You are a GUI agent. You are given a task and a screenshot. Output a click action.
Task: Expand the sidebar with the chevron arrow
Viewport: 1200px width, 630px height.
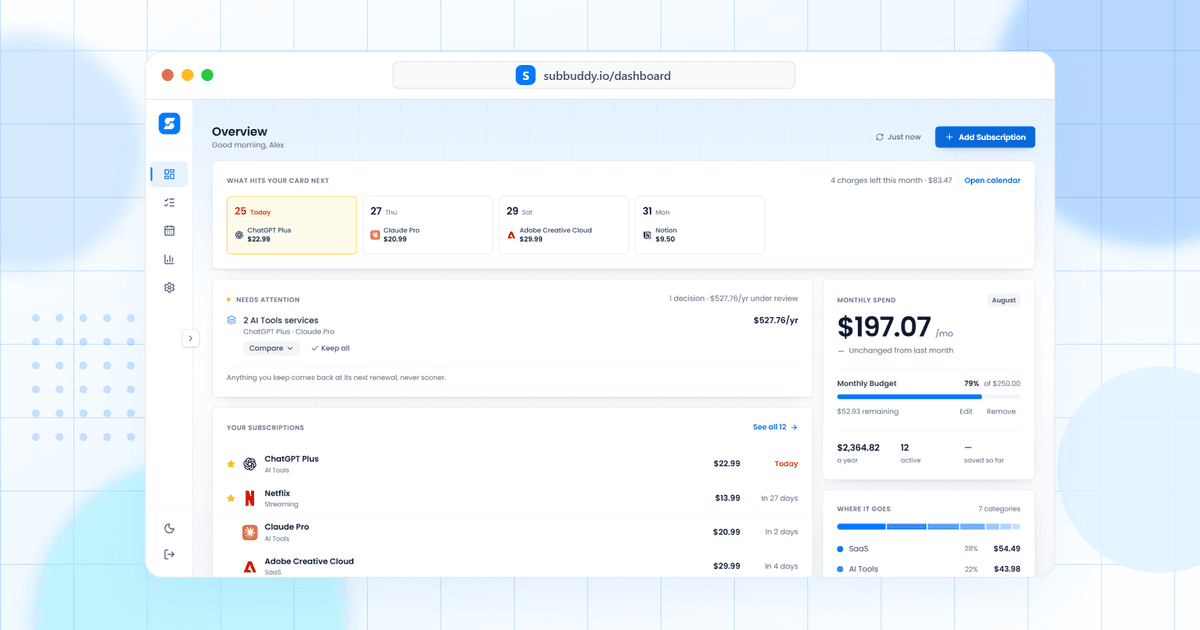coord(191,338)
